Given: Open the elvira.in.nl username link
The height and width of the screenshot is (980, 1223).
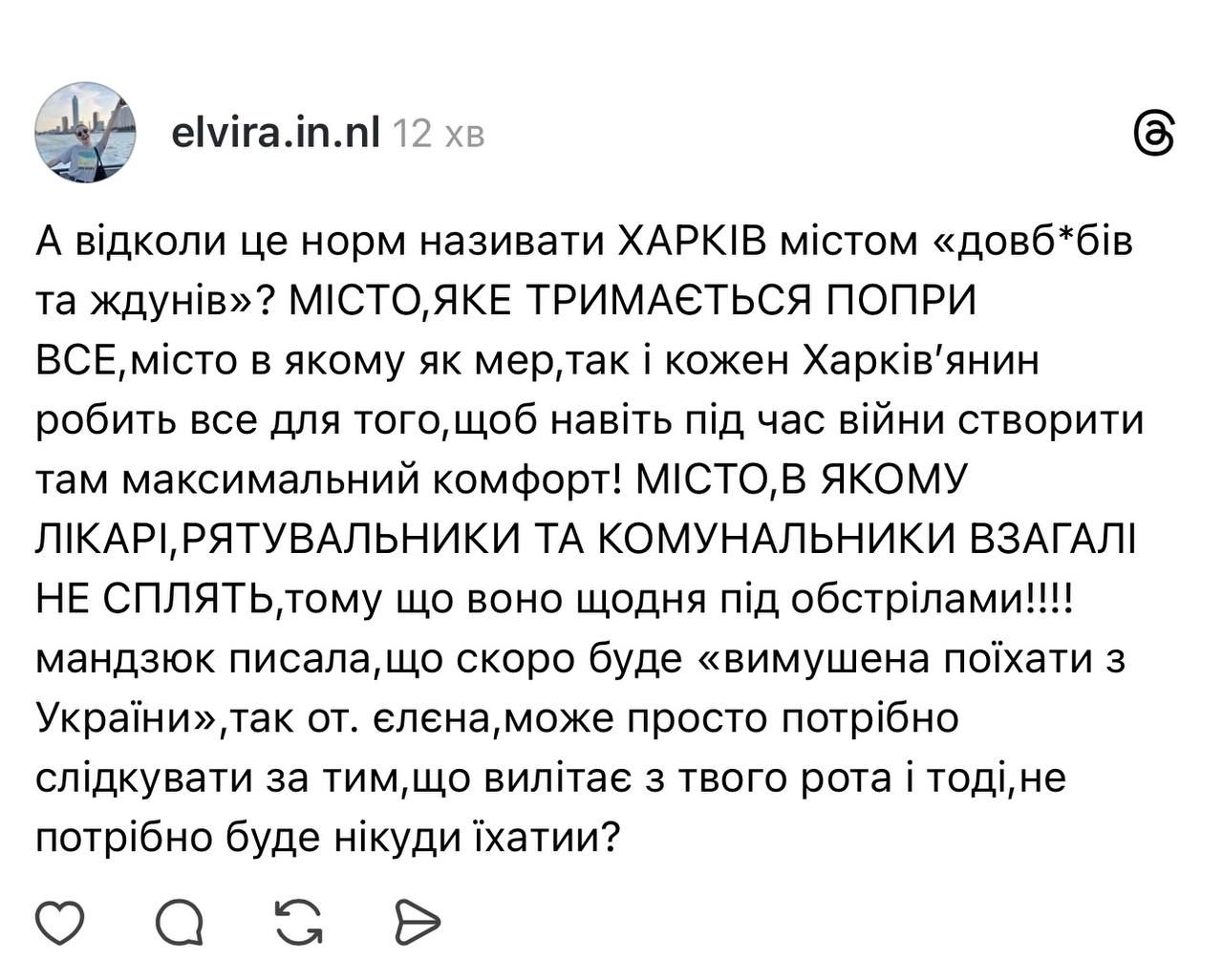Looking at the screenshot, I should (275, 133).
